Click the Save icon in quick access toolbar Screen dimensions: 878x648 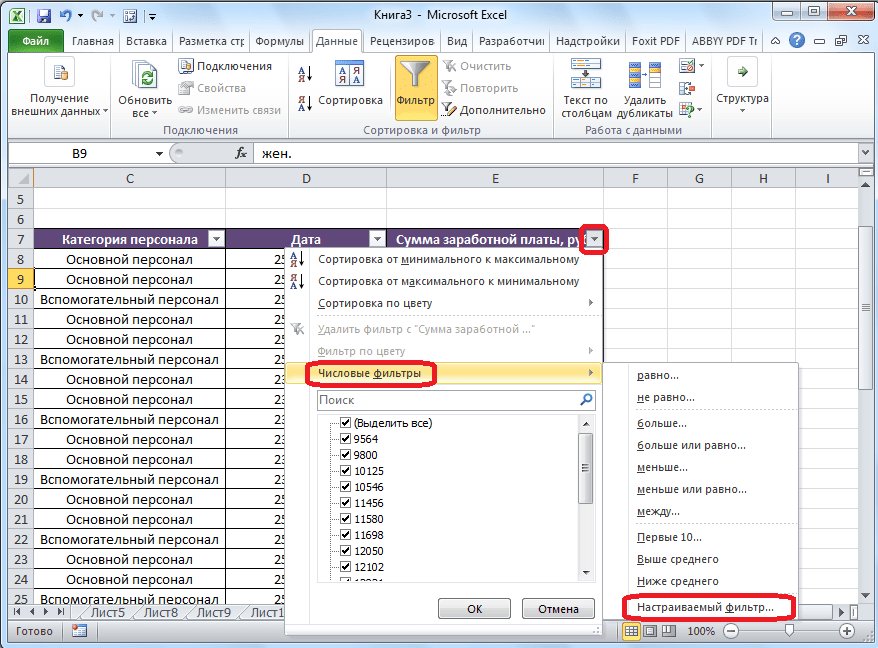44,15
